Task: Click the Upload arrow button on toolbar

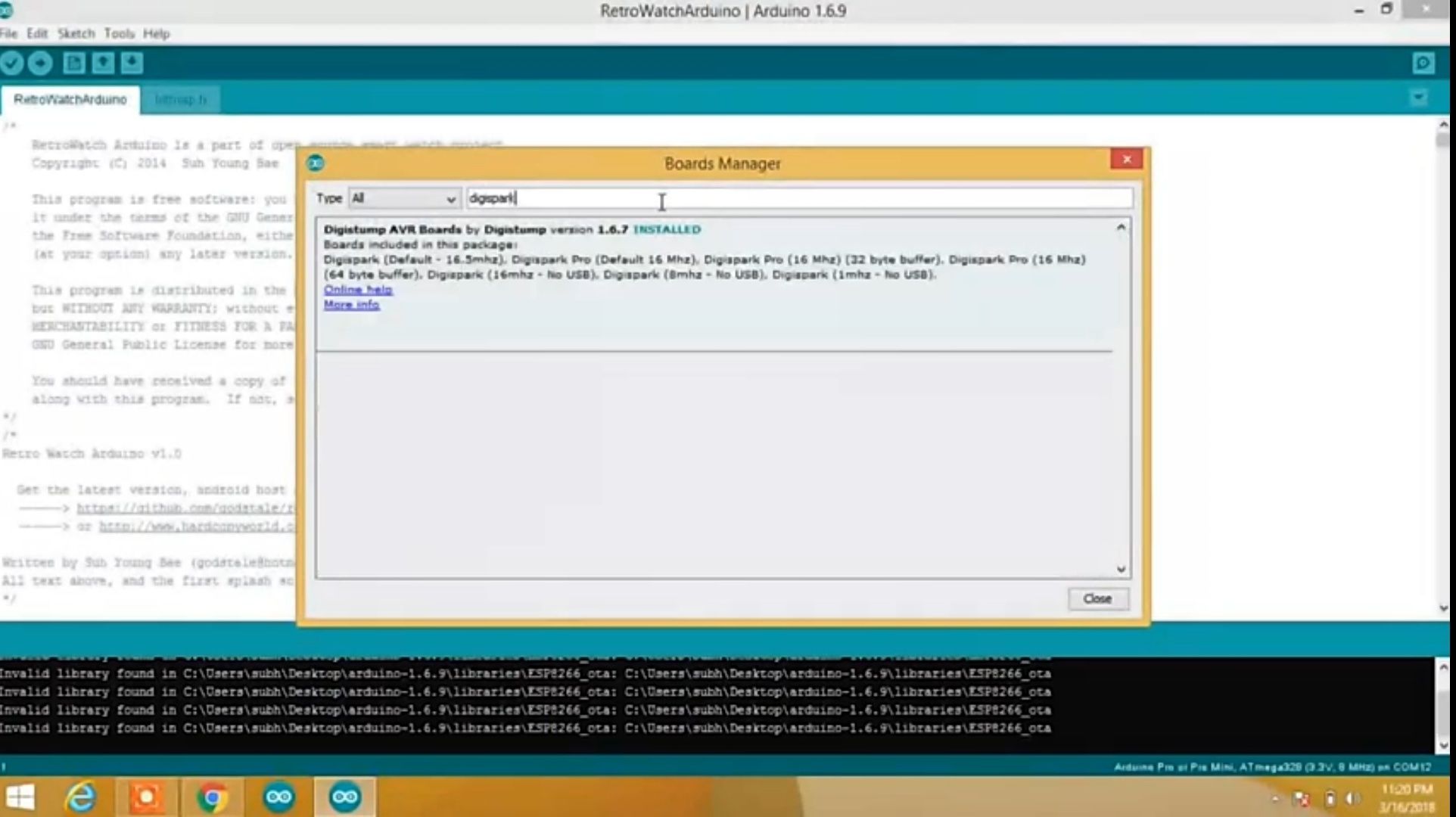Action: coord(41,63)
